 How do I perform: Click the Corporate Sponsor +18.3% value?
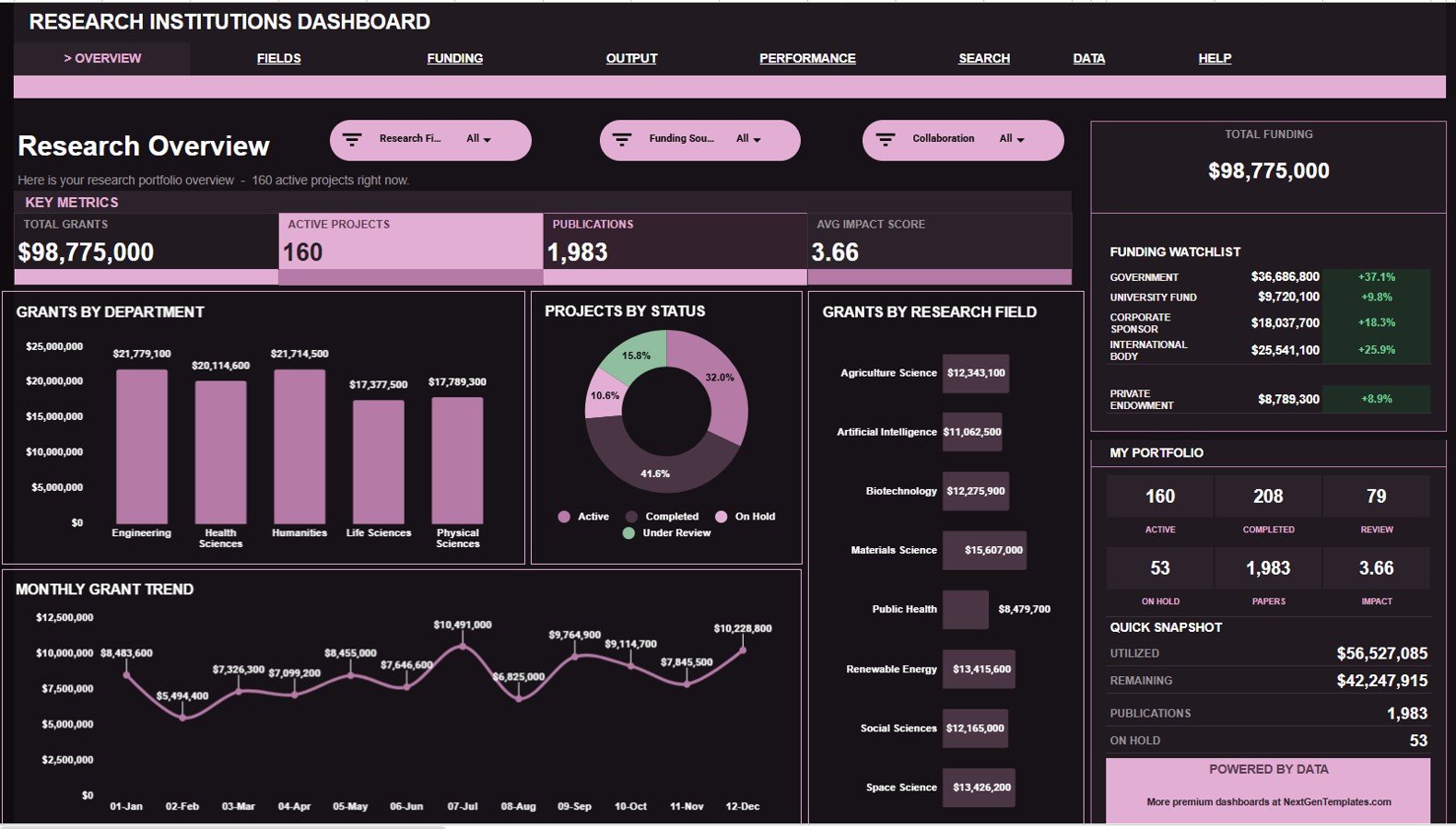(1377, 322)
